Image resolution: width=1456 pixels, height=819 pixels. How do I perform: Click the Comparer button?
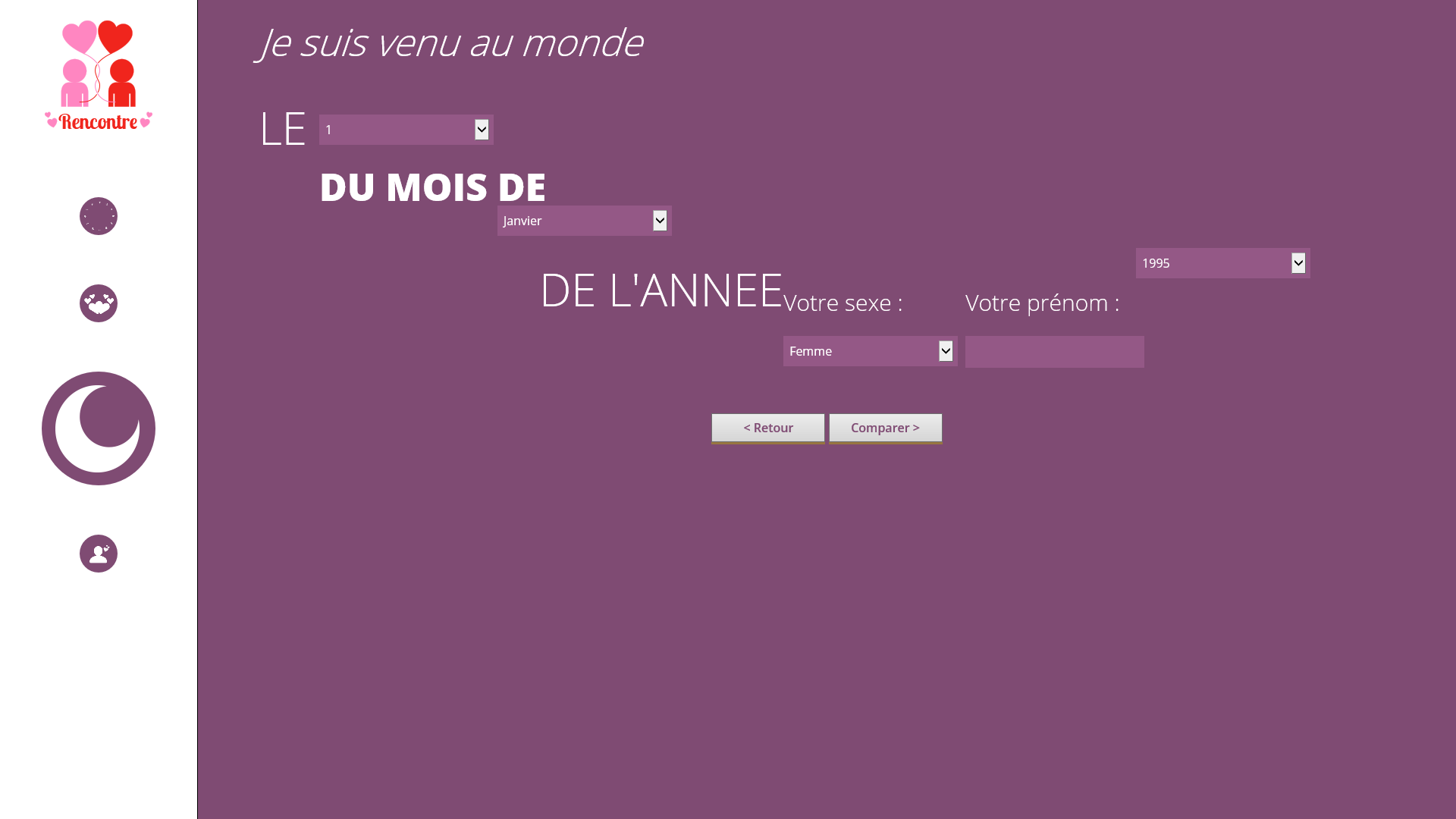click(885, 427)
